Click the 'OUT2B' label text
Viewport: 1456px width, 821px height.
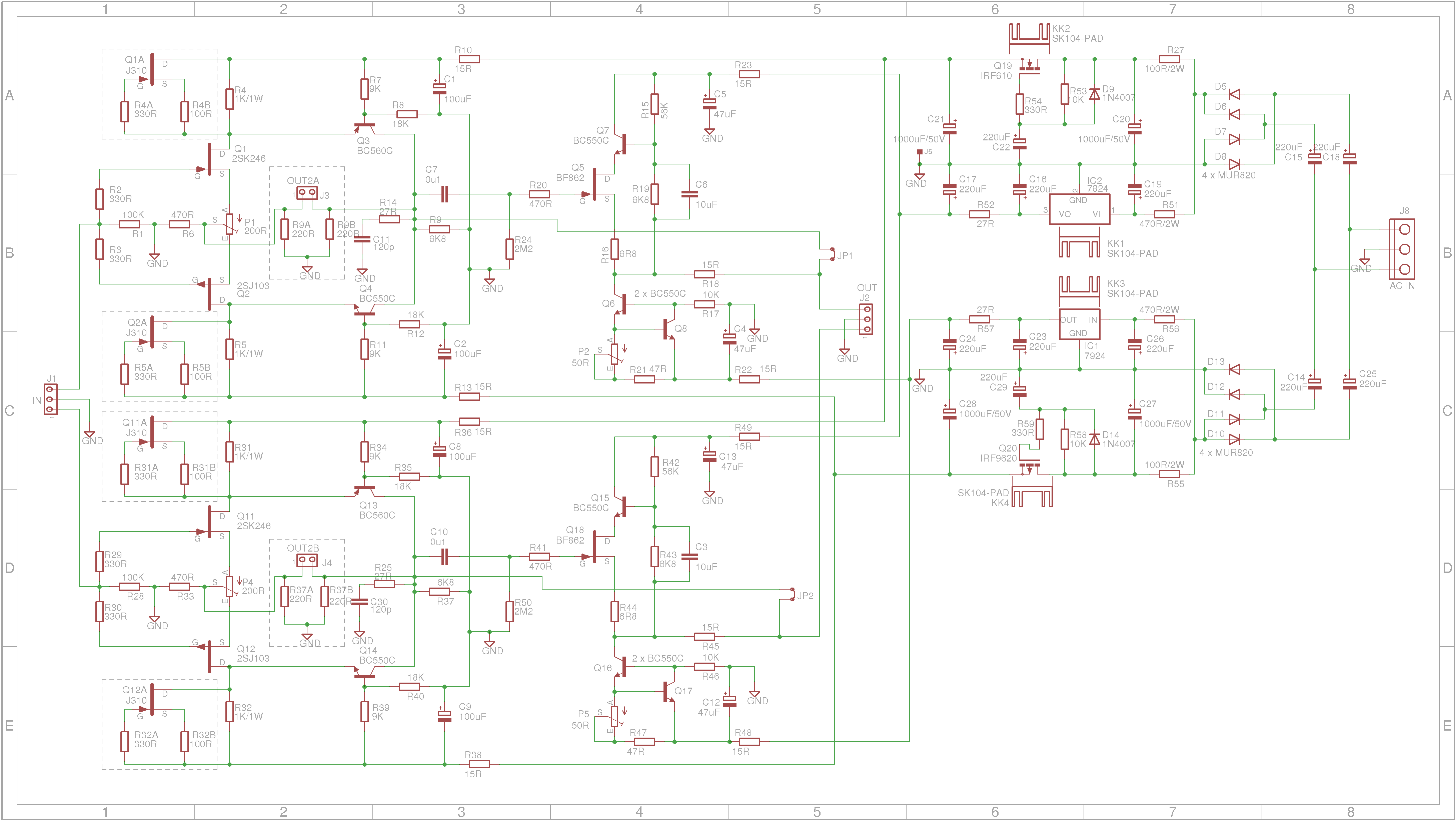click(x=303, y=548)
